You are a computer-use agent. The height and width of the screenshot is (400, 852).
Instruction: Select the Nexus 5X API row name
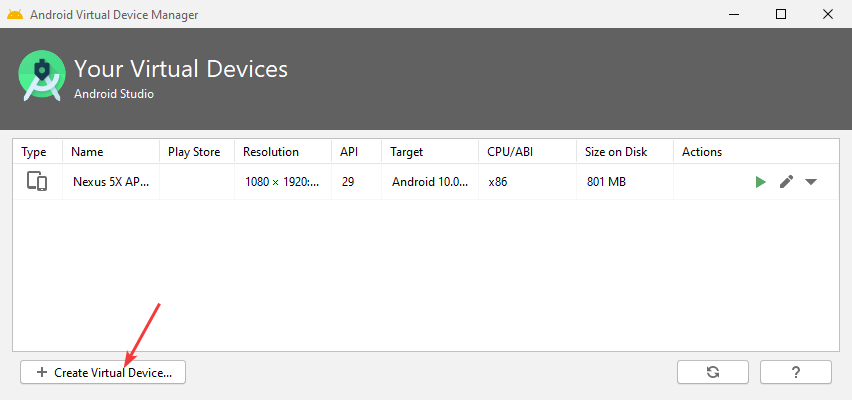tap(111, 182)
